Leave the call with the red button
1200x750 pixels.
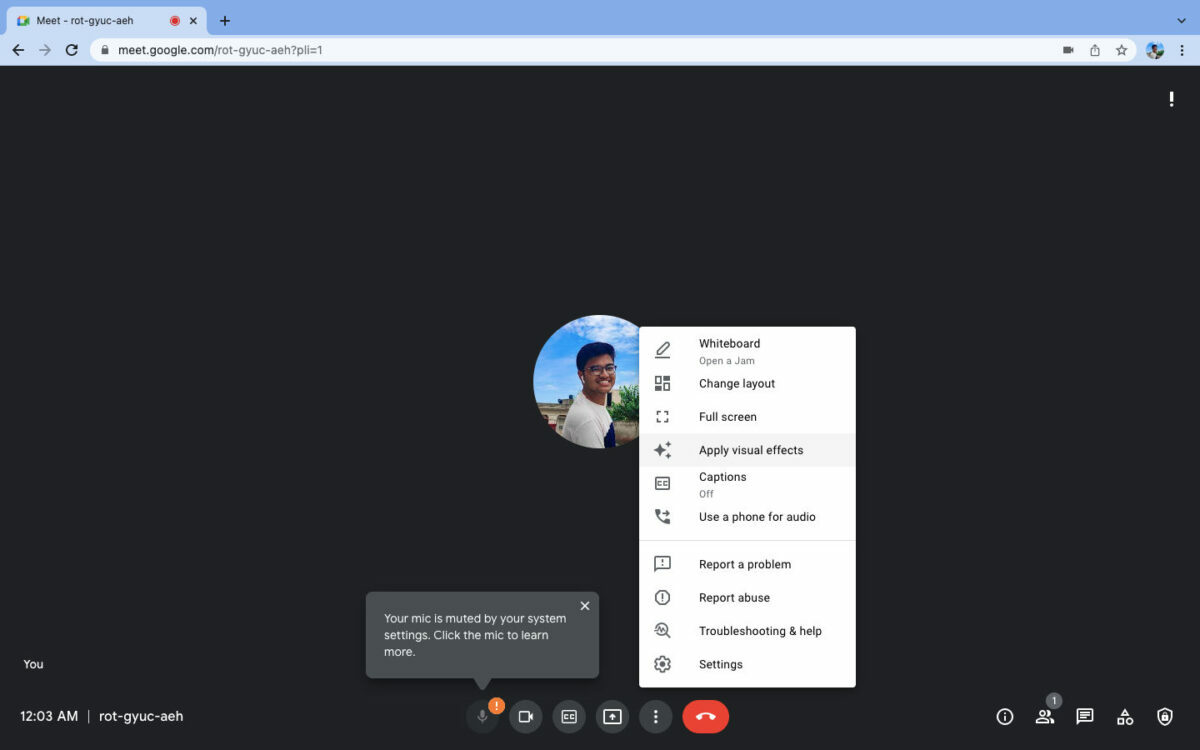pyautogui.click(x=705, y=716)
